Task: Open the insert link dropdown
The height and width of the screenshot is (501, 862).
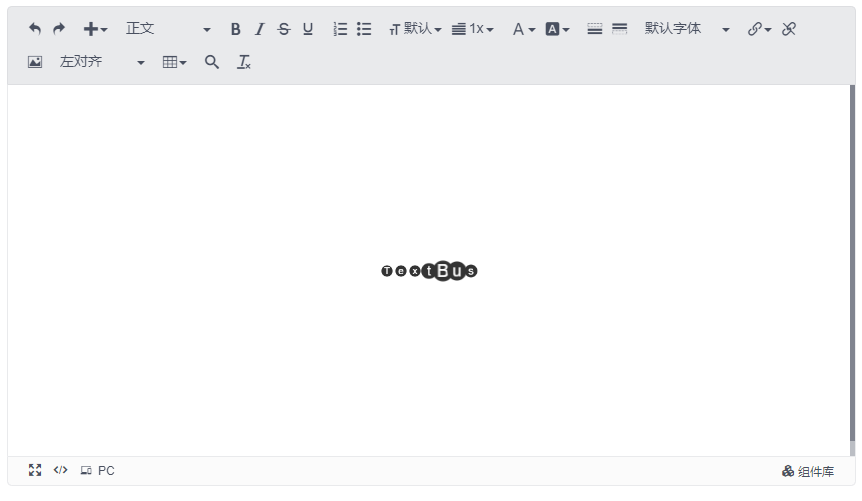Action: (759, 29)
